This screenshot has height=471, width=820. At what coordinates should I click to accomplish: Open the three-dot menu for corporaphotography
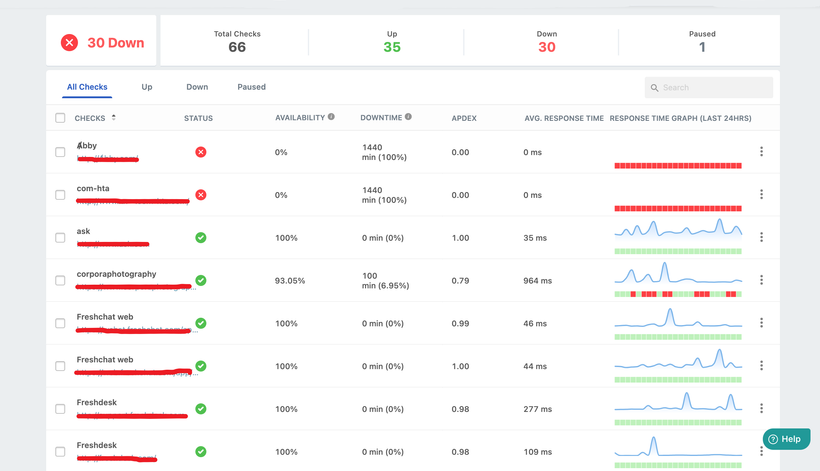pyautogui.click(x=761, y=280)
